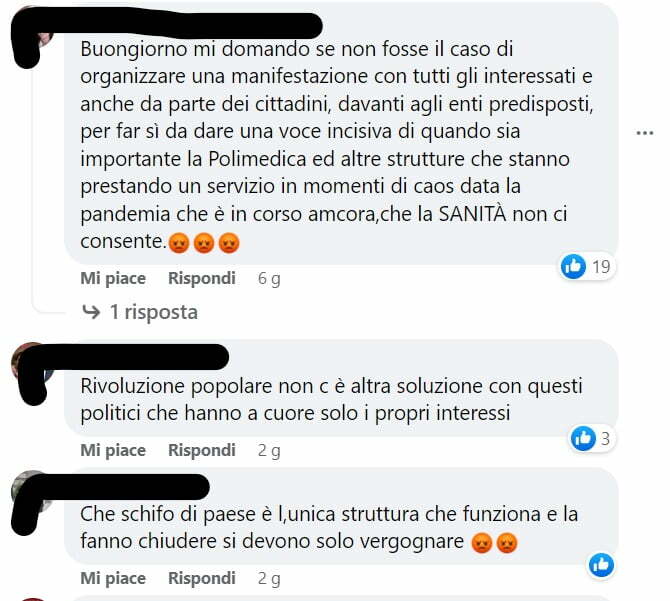
Task: Click 'Mi piace' under the 'Rivoluzione popolare' comment
Action: point(113,450)
